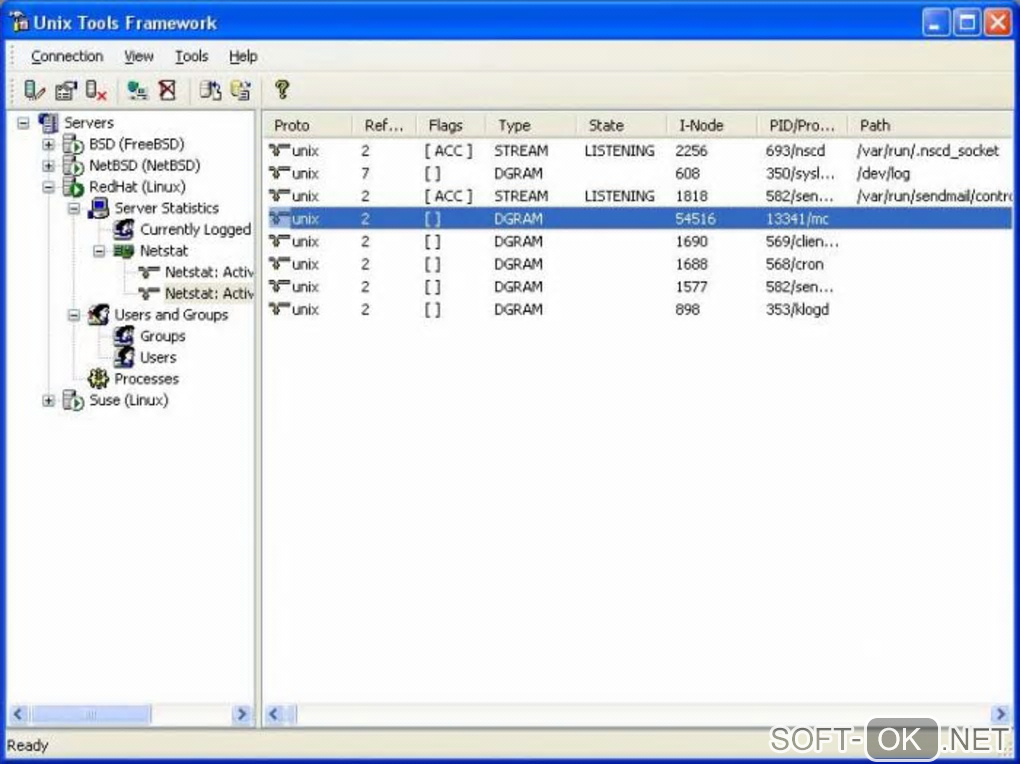The width and height of the screenshot is (1020, 764).
Task: Sort by the Flags column header
Action: point(451,125)
